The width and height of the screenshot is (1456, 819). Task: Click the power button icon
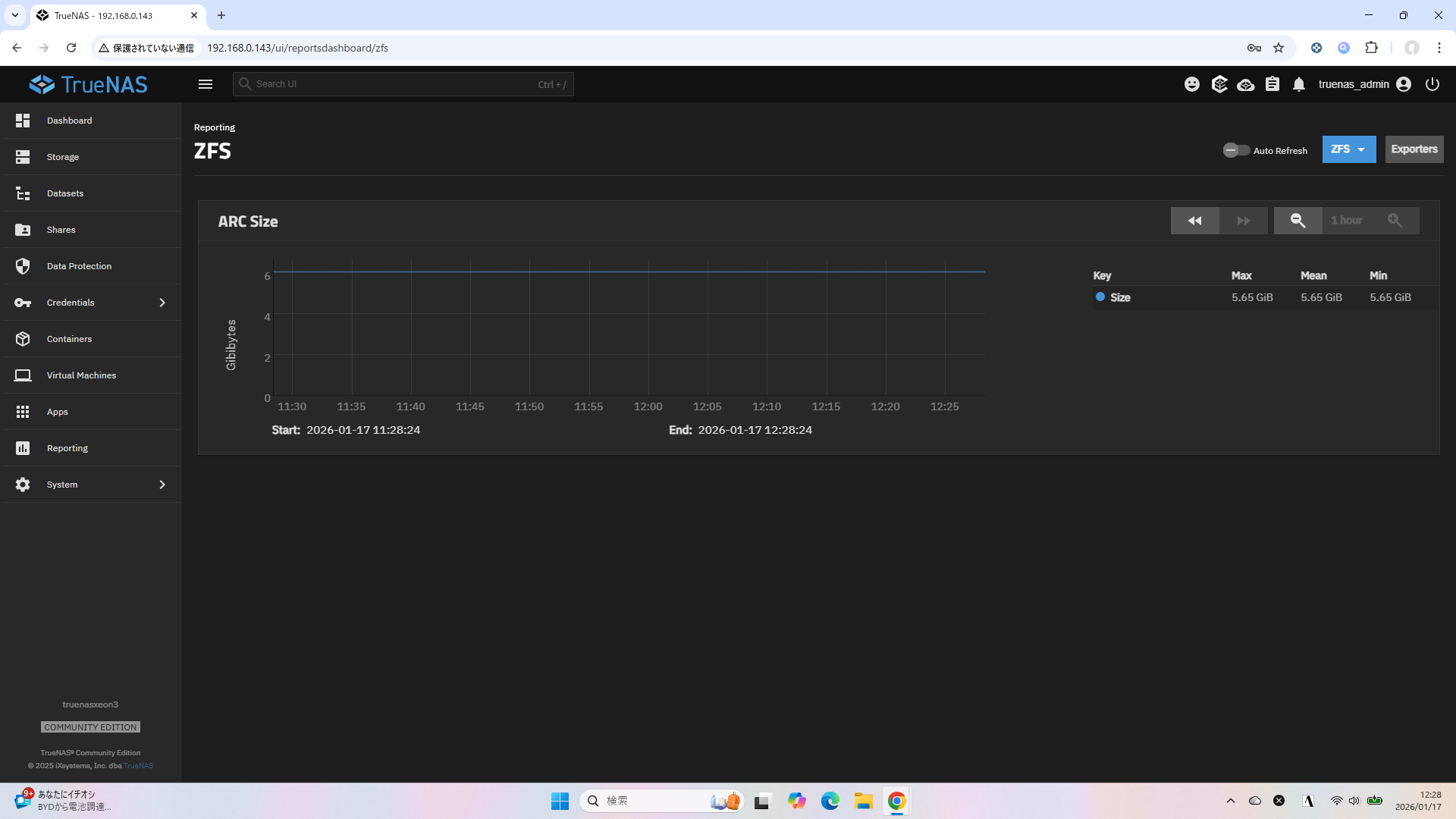coord(1432,84)
